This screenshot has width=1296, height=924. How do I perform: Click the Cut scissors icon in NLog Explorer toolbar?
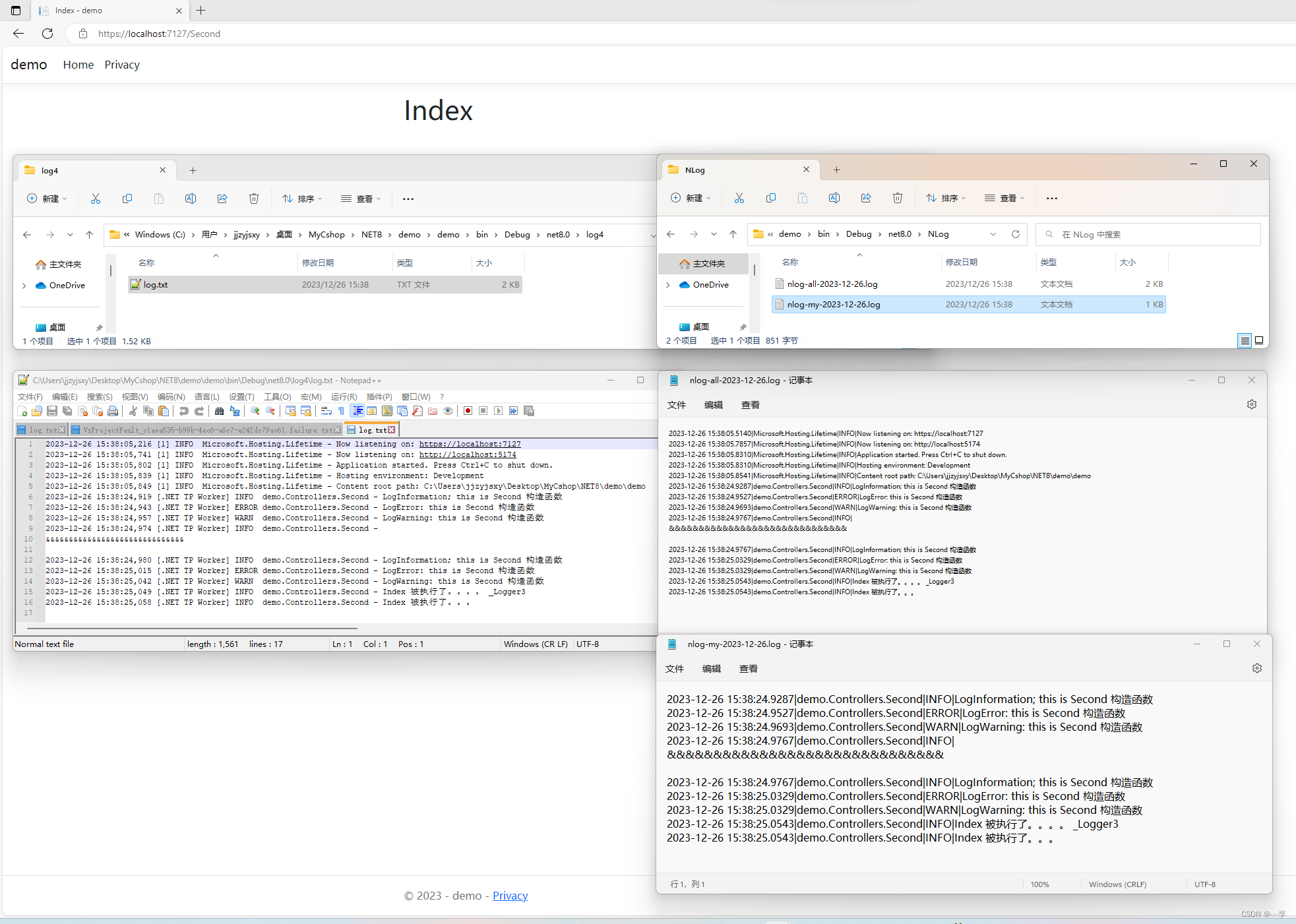(x=739, y=198)
